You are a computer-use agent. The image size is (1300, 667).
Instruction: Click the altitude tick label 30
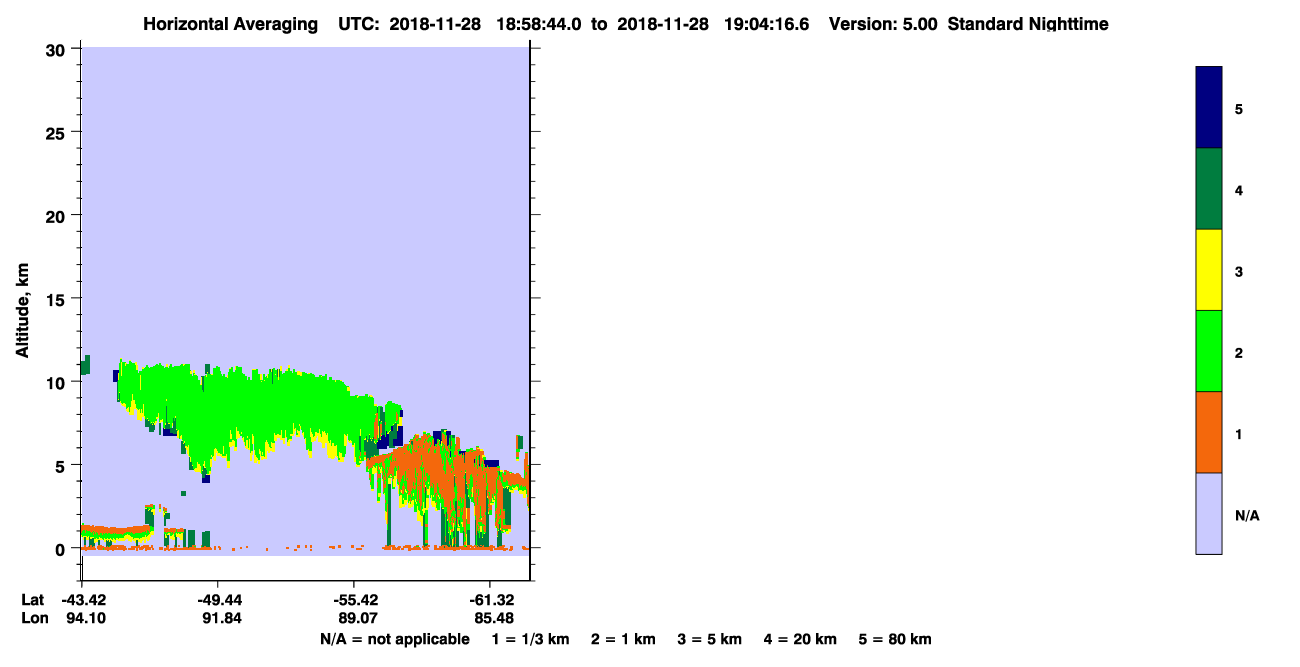coord(58,49)
